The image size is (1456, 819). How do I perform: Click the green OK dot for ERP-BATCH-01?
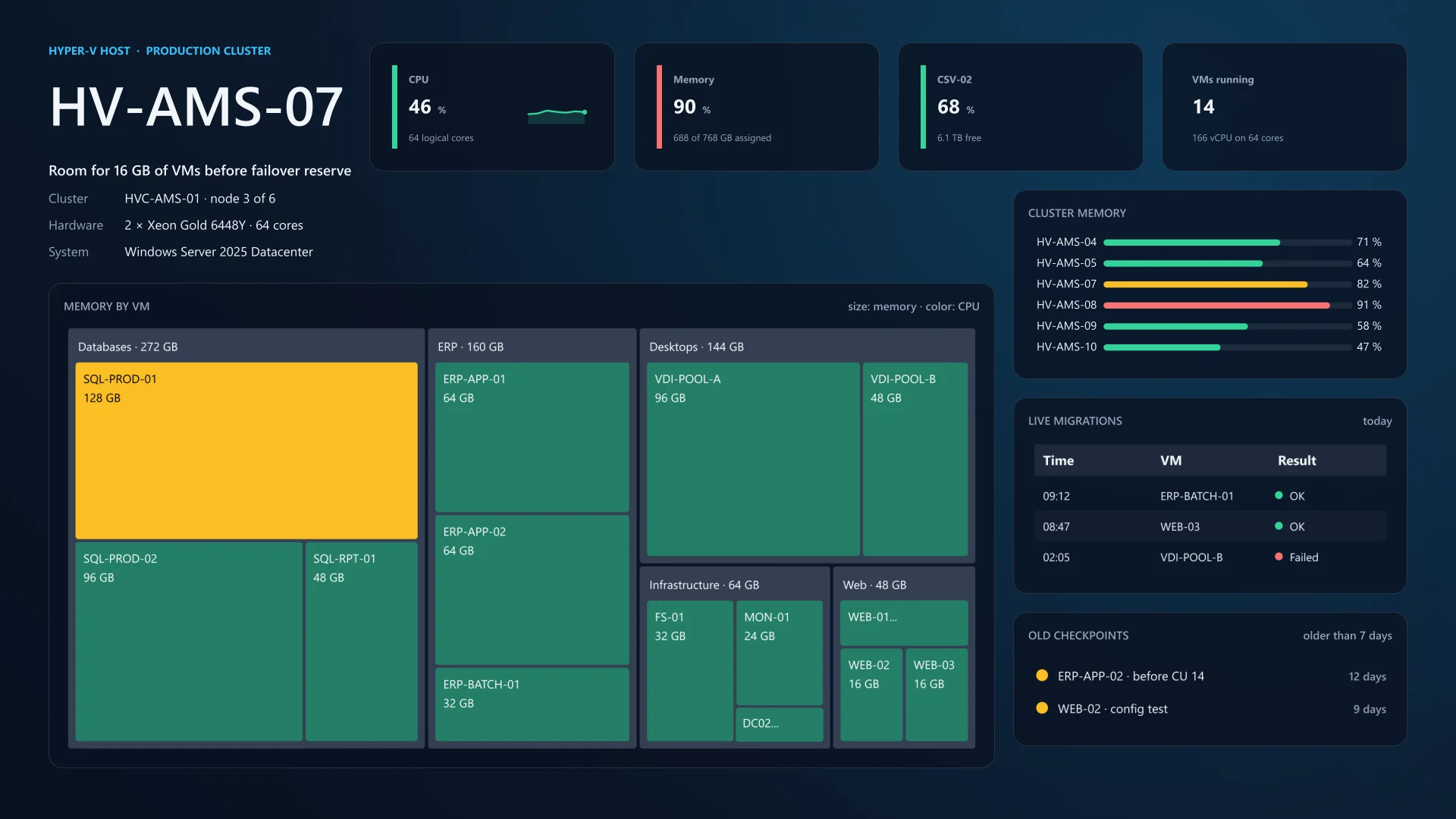tap(1279, 495)
